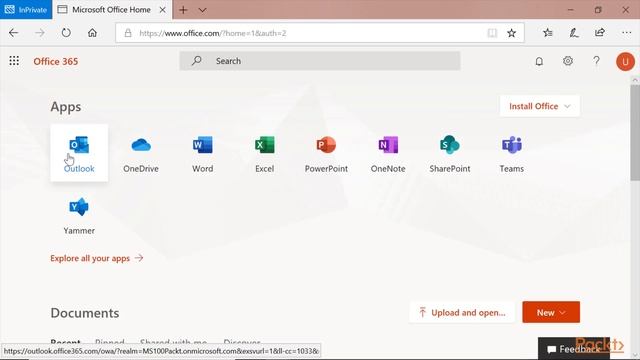The image size is (640, 360).
Task: Share this page
Action: point(600,33)
